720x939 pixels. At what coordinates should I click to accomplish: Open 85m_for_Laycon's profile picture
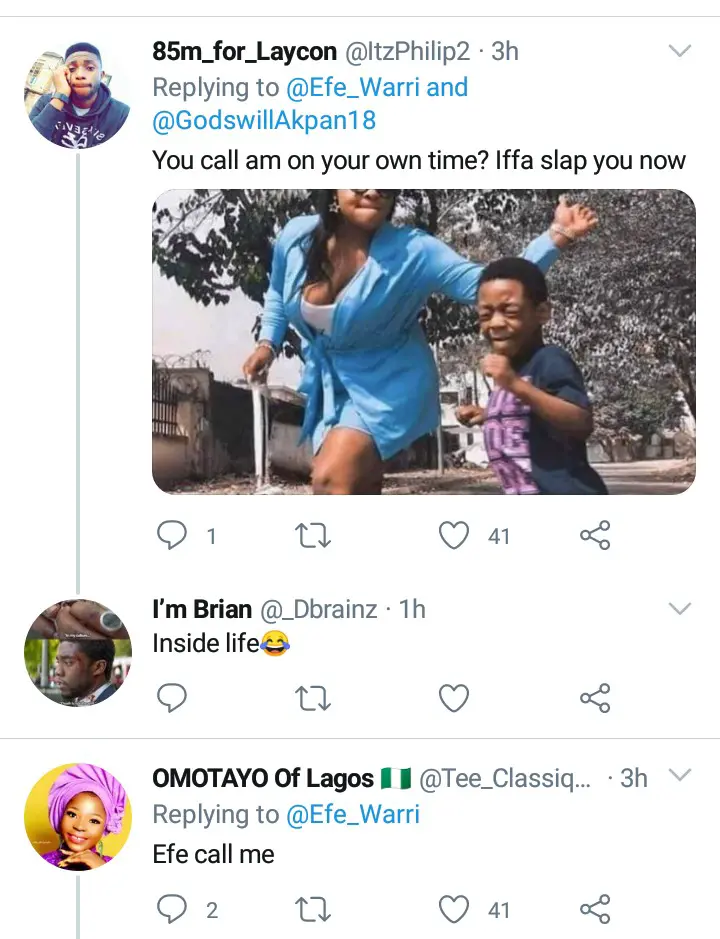[x=77, y=96]
